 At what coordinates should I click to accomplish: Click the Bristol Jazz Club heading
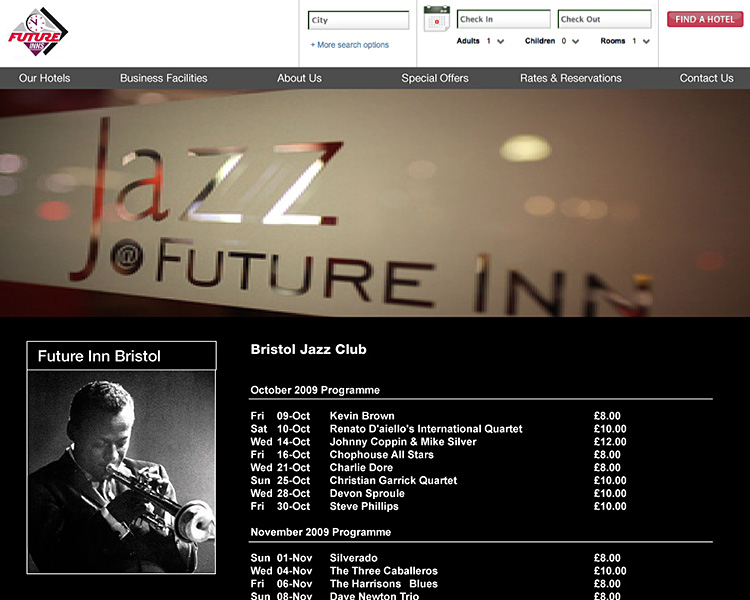(x=309, y=349)
